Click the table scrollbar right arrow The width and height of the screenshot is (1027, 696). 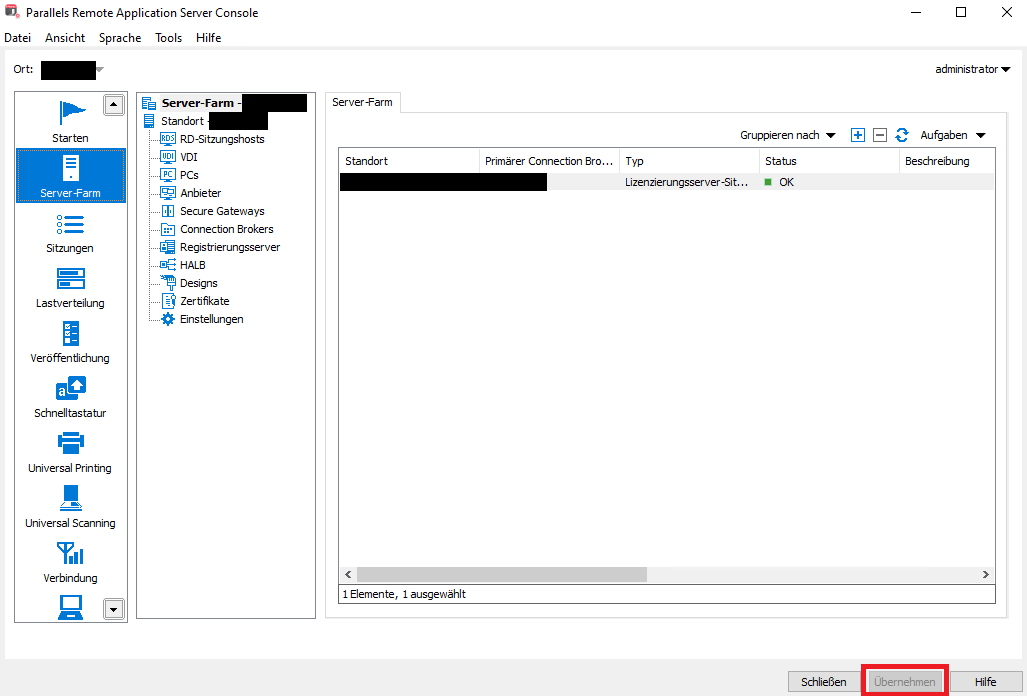(986, 574)
